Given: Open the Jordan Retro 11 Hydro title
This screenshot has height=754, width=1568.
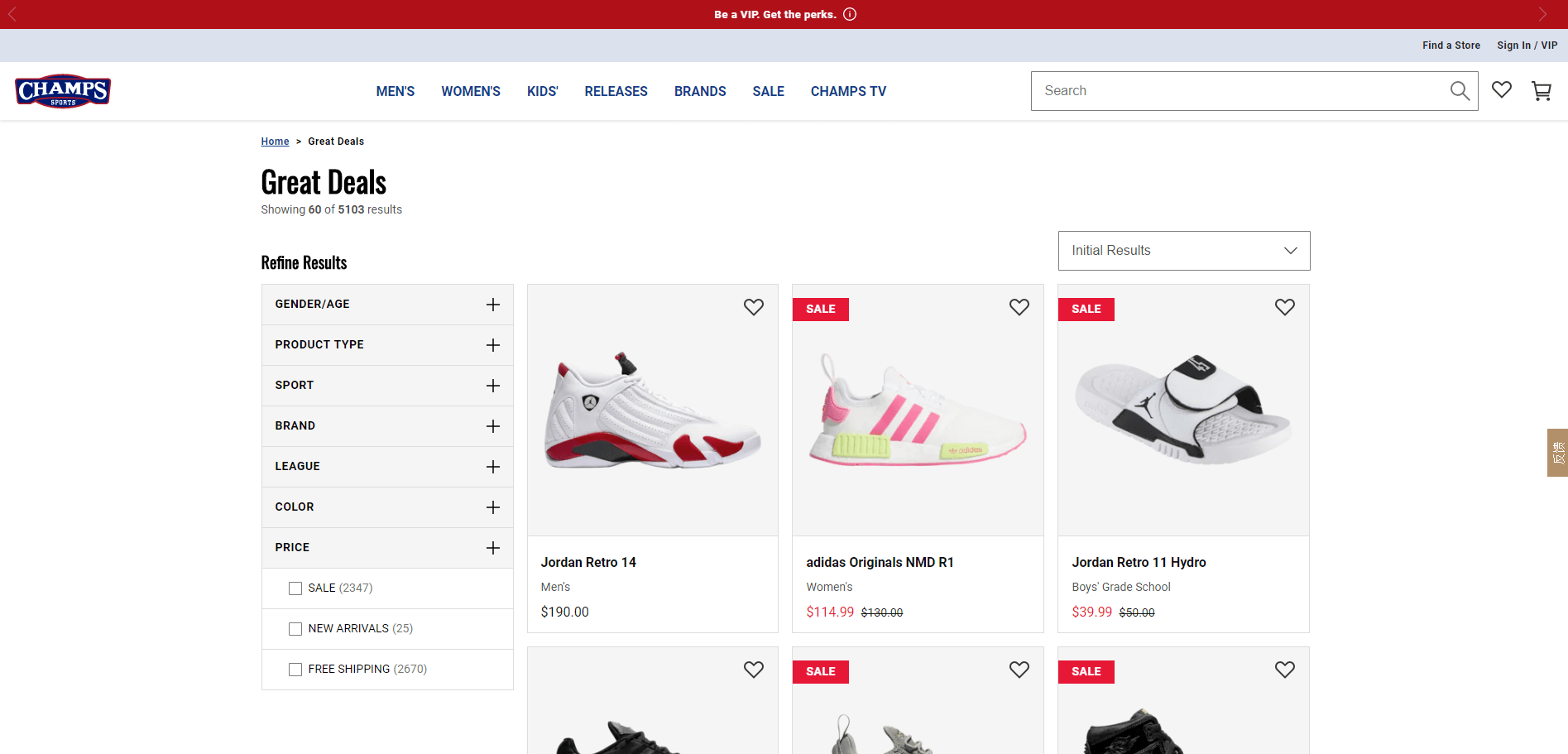Looking at the screenshot, I should (1139, 562).
